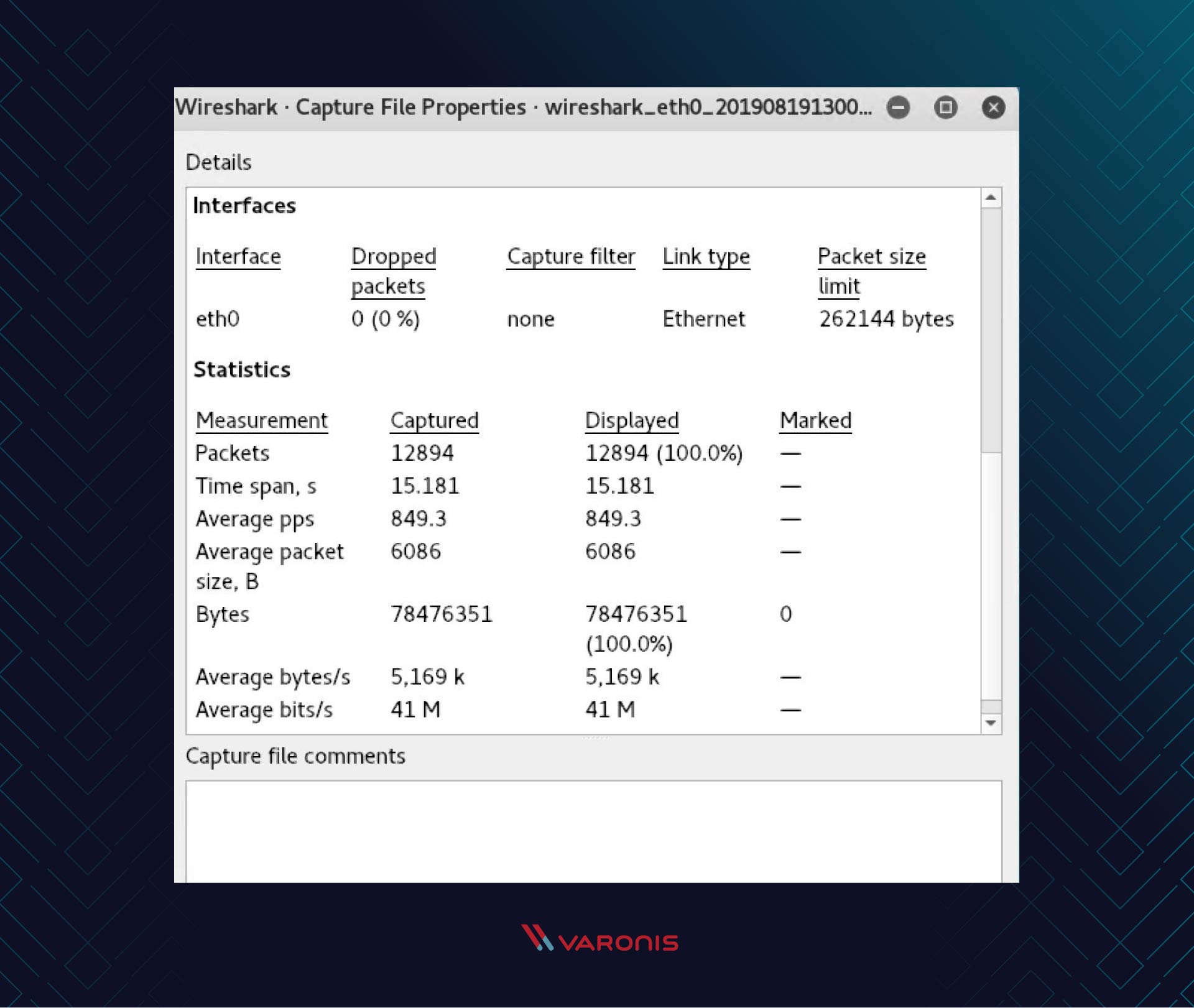
Task: Click inside the capture file comments box
Action: click(594, 831)
